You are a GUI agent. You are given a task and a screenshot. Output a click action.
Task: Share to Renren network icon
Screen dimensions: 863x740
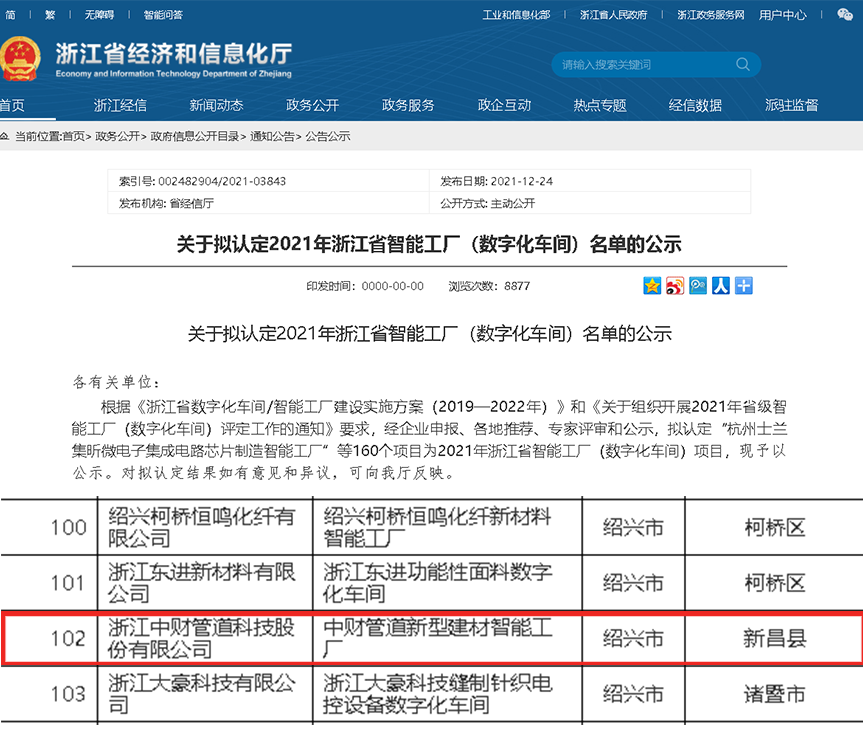coord(721,286)
